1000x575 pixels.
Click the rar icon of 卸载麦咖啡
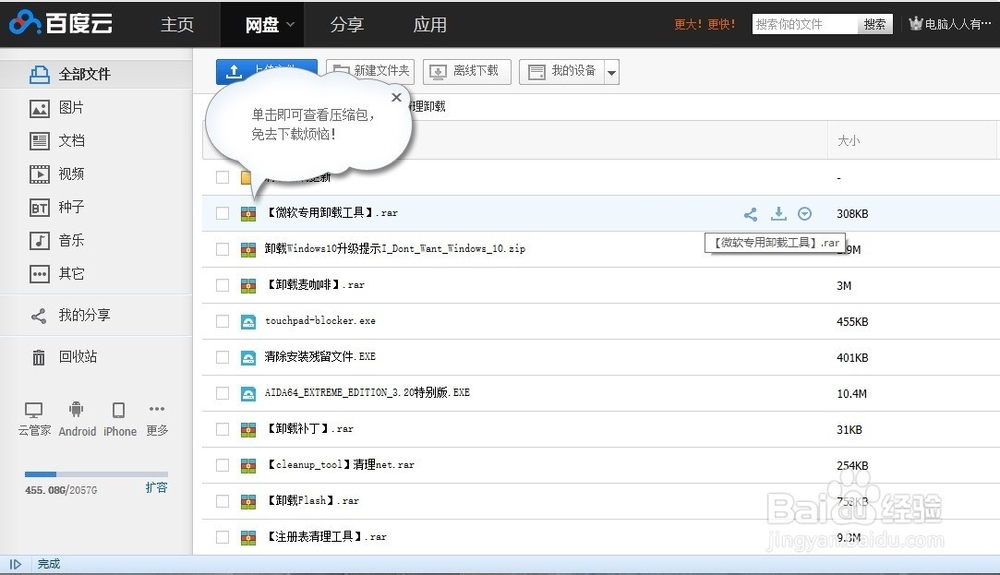248,286
